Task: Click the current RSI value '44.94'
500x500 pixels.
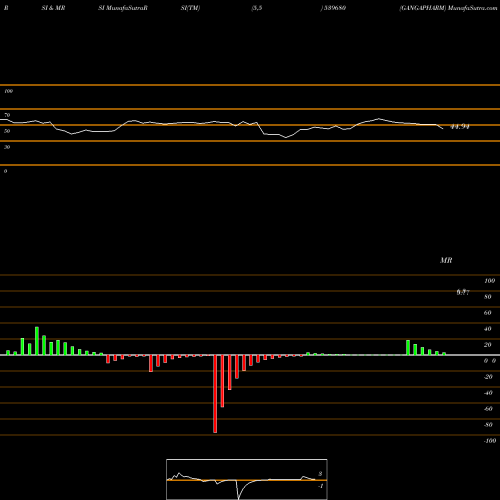Action: point(460,127)
